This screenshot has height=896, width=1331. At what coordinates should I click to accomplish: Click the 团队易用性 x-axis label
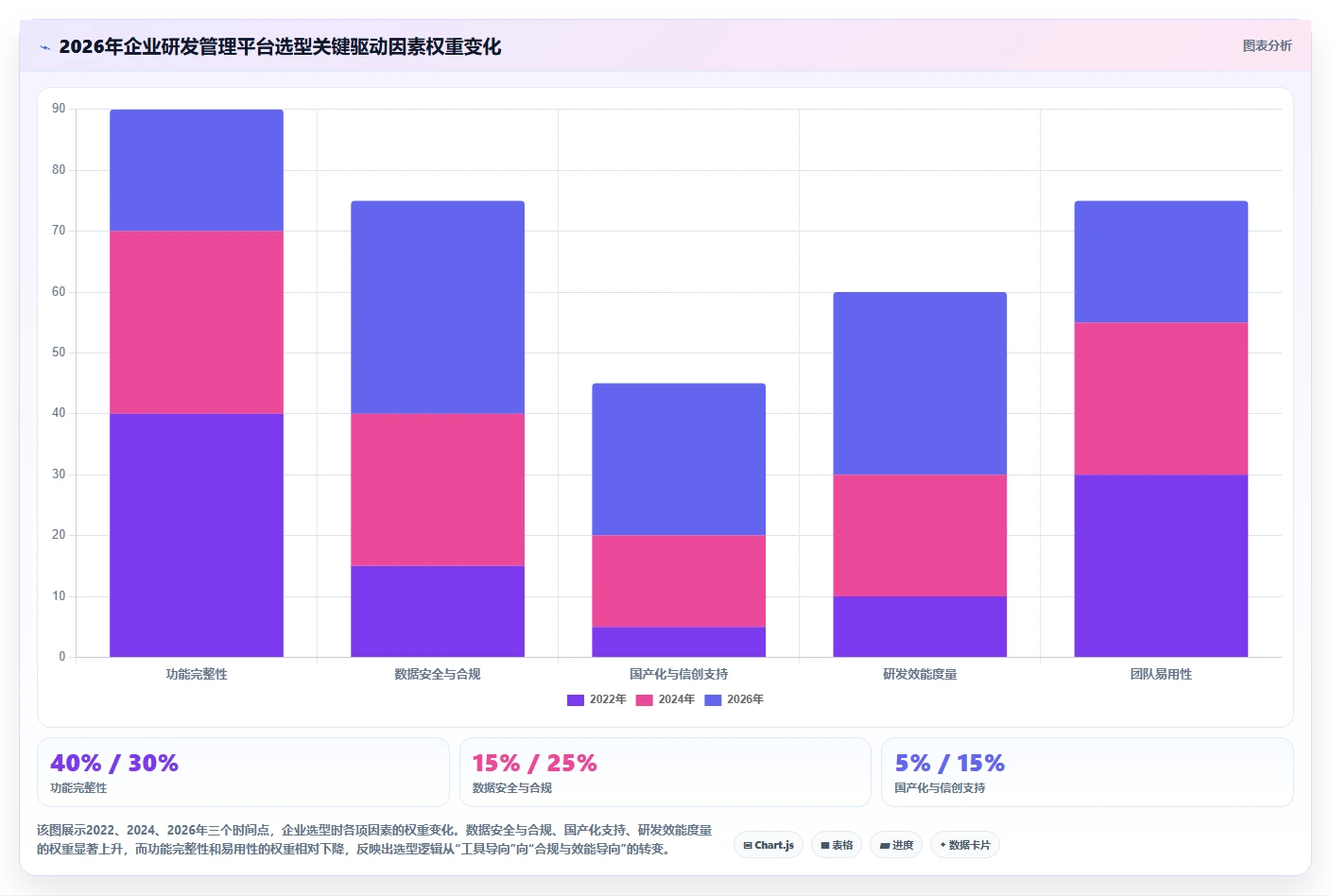[x=1161, y=674]
